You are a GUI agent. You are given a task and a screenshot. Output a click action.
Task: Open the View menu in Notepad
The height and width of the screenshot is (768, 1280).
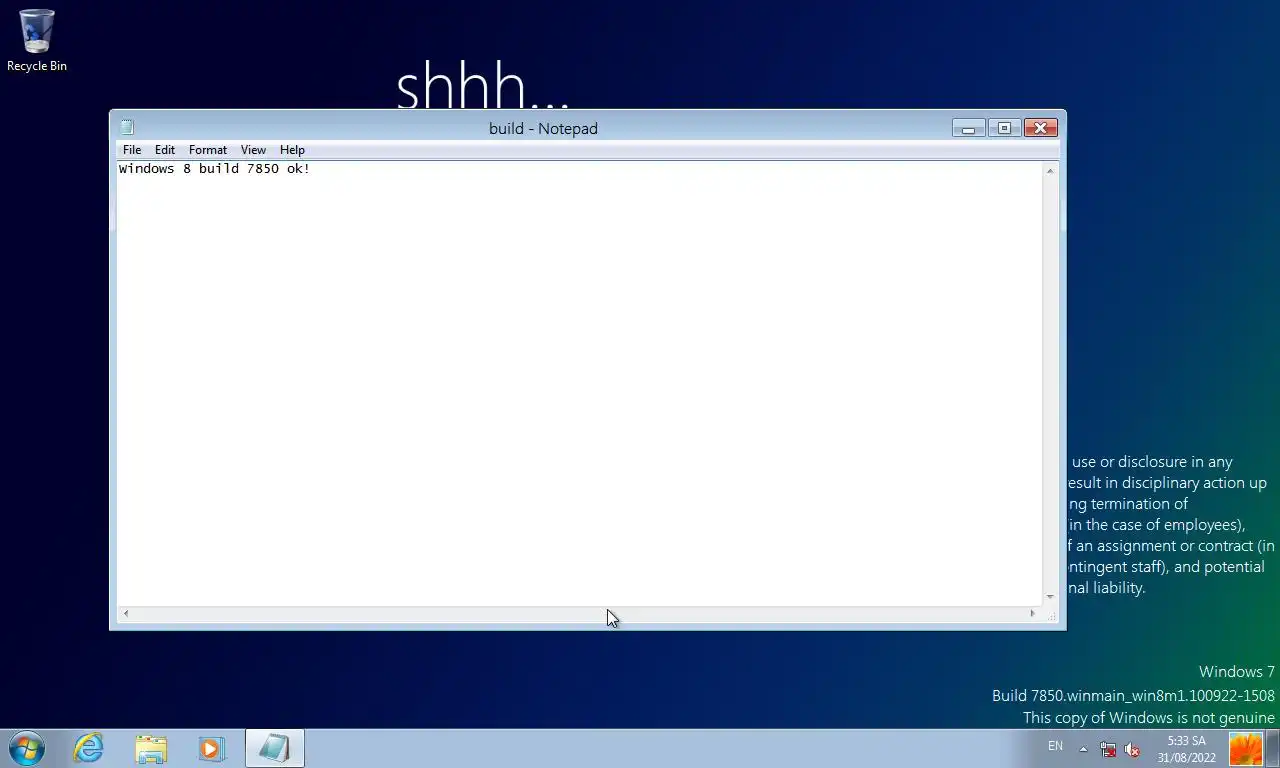click(253, 150)
